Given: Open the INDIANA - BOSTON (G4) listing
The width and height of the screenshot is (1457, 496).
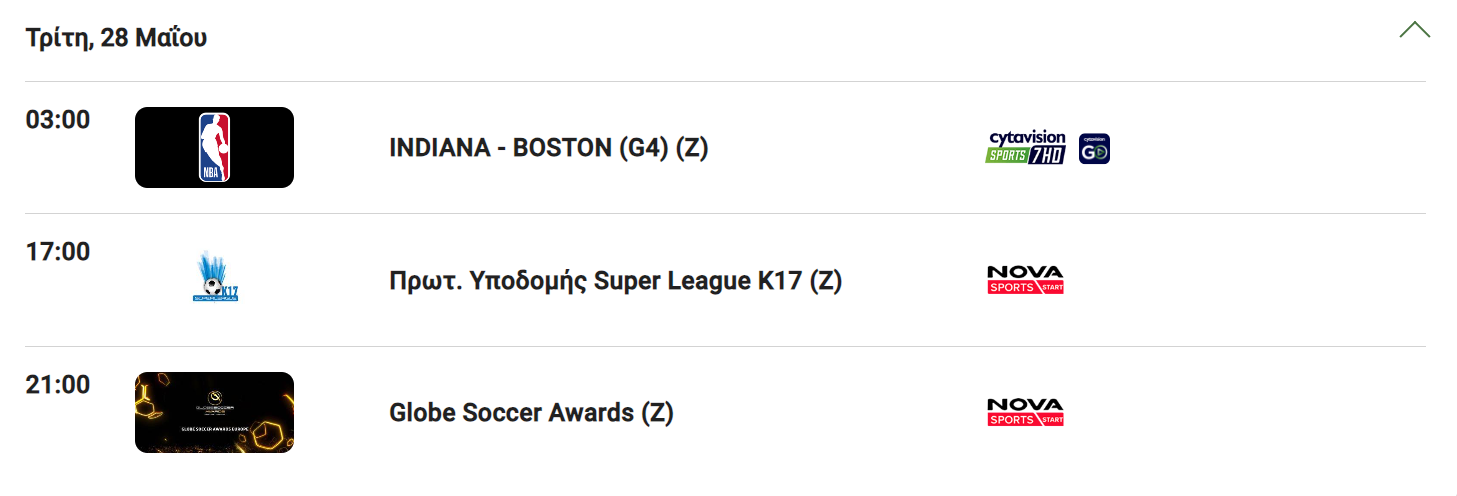Looking at the screenshot, I should click(x=548, y=148).
